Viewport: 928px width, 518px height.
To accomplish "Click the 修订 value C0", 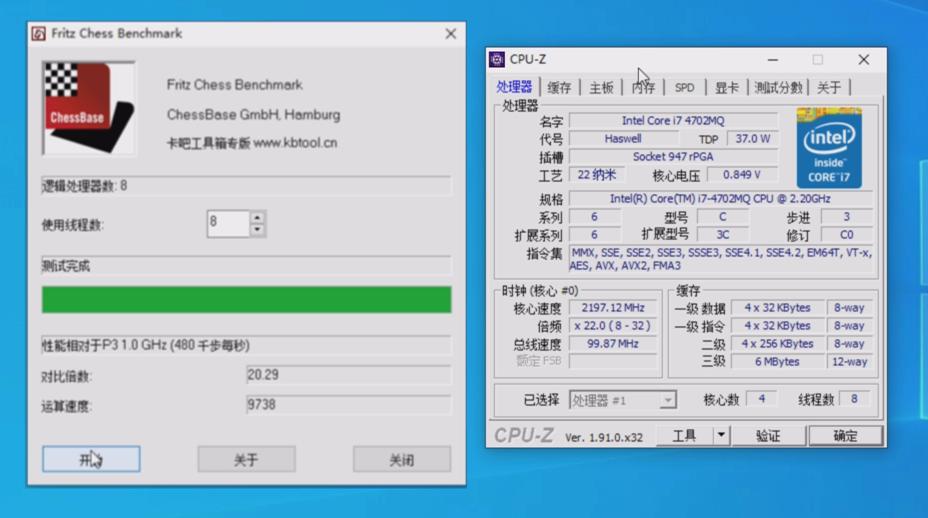I will click(x=847, y=235).
